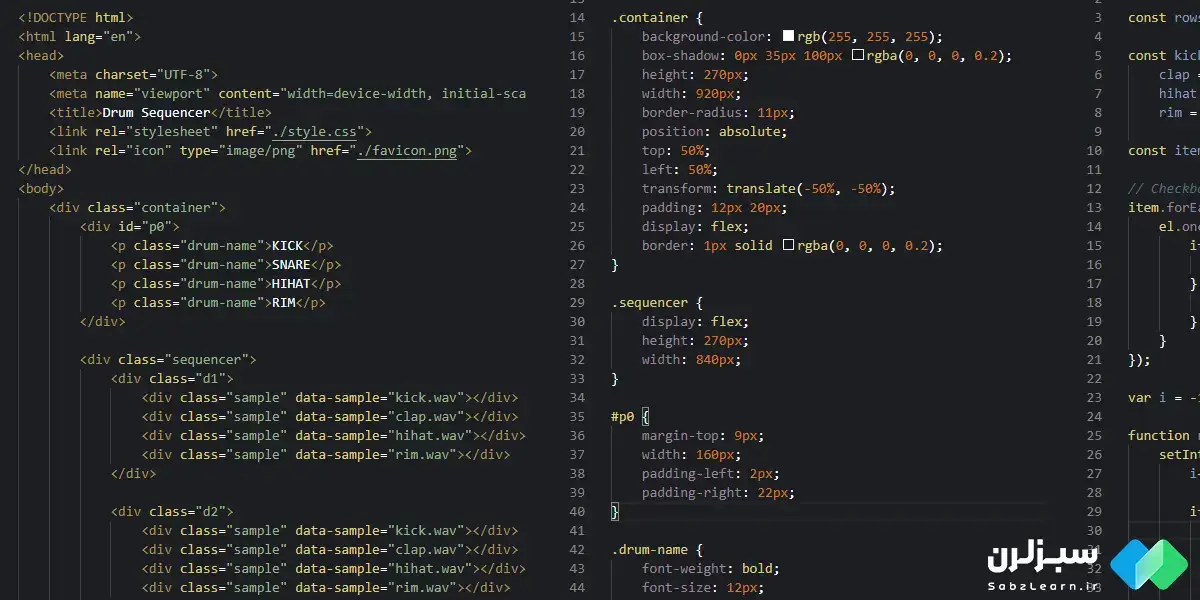Open the box-shadow rgba color swatch
The width and height of the screenshot is (1200, 600).
pos(857,55)
